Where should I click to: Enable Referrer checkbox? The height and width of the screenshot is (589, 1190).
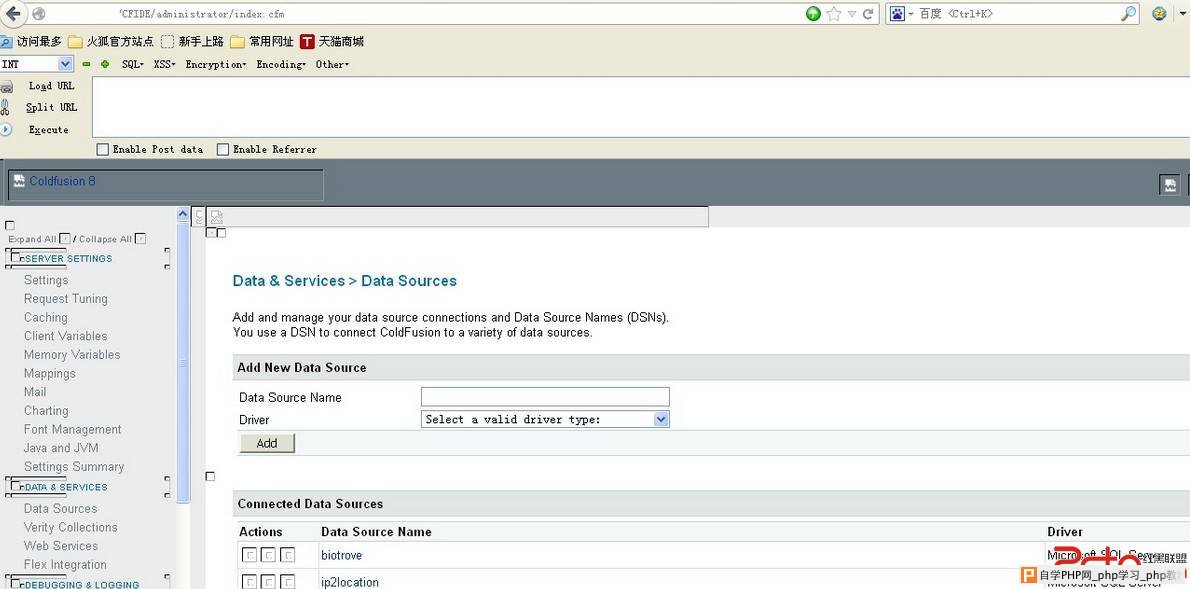[223, 150]
